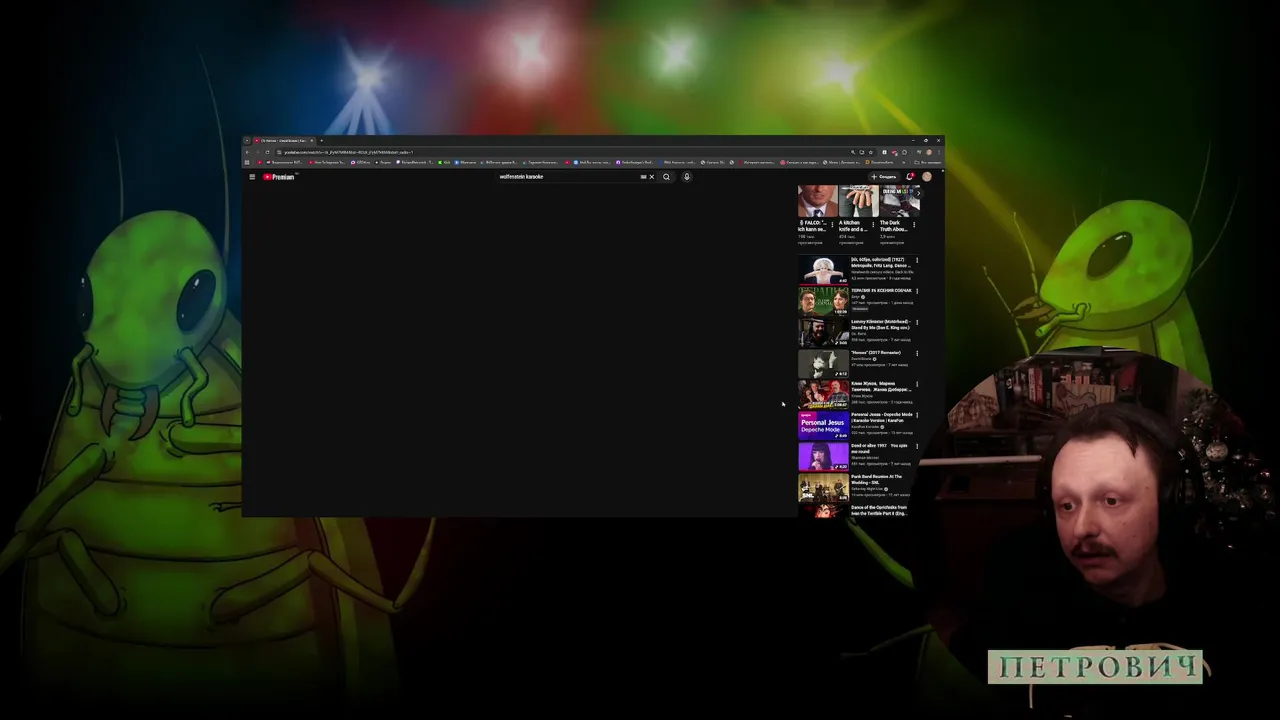Open the Клим Жуков, Марина Таничева video title
Viewport: 1280px width, 720px height.
pyautogui.click(x=881, y=387)
